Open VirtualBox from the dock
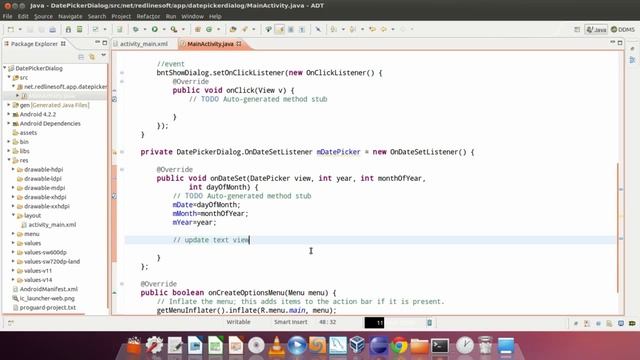640x360 pixels. click(358, 345)
